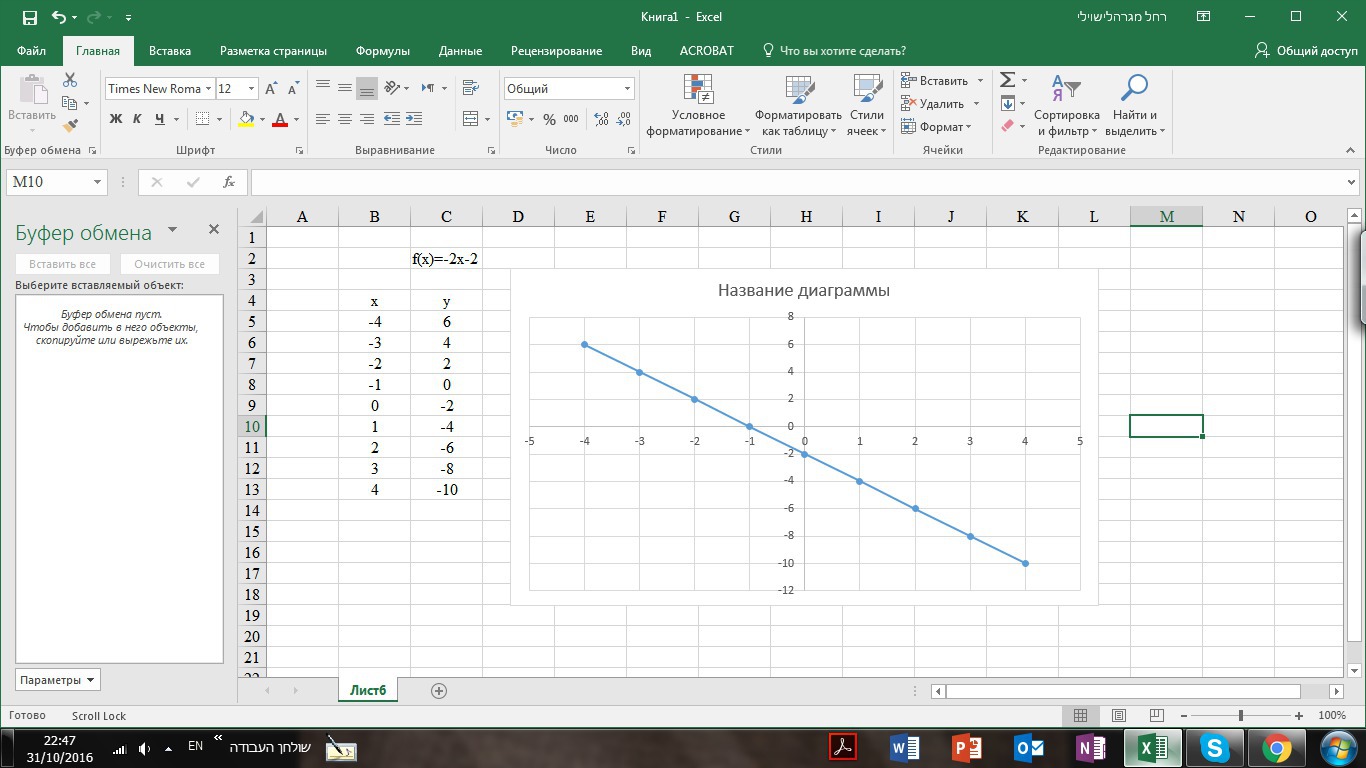Toggle wrap text in cells
1366x768 pixels.
[x=471, y=88]
